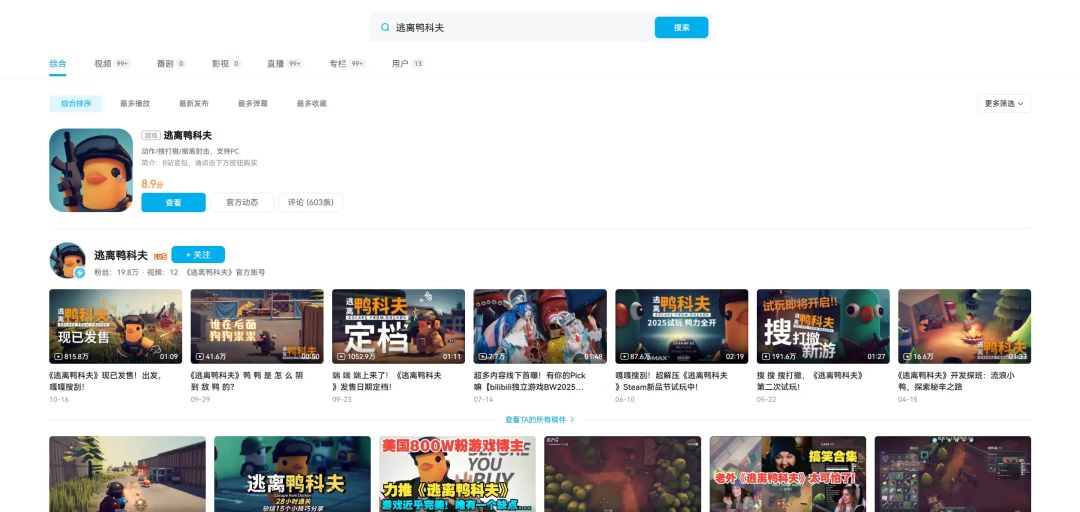Viewport: 1080px width, 512px height.
Task: Sort by 最多播放
Action: tap(135, 103)
